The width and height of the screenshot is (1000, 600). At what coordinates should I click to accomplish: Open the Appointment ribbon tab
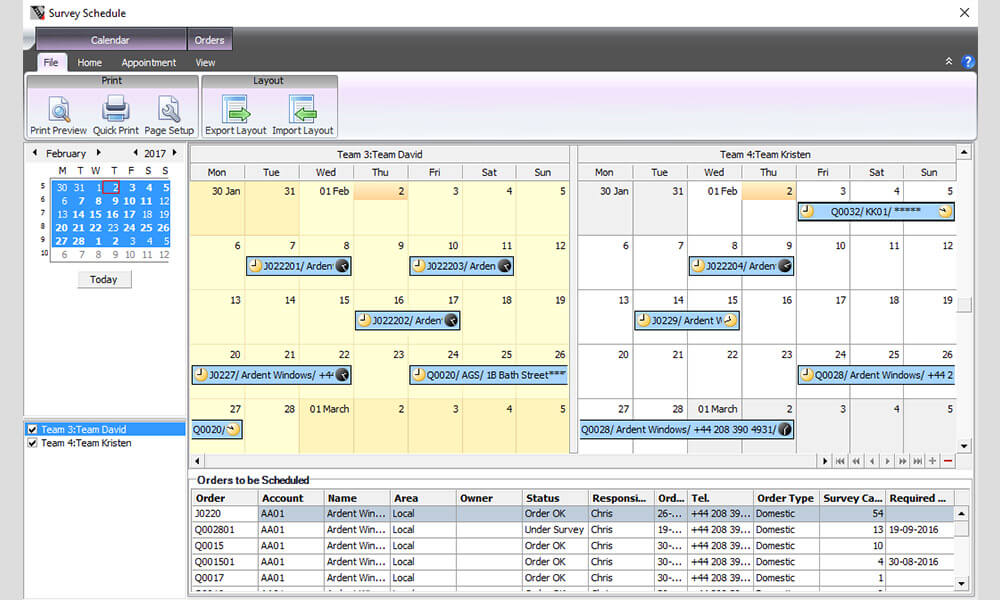(149, 63)
